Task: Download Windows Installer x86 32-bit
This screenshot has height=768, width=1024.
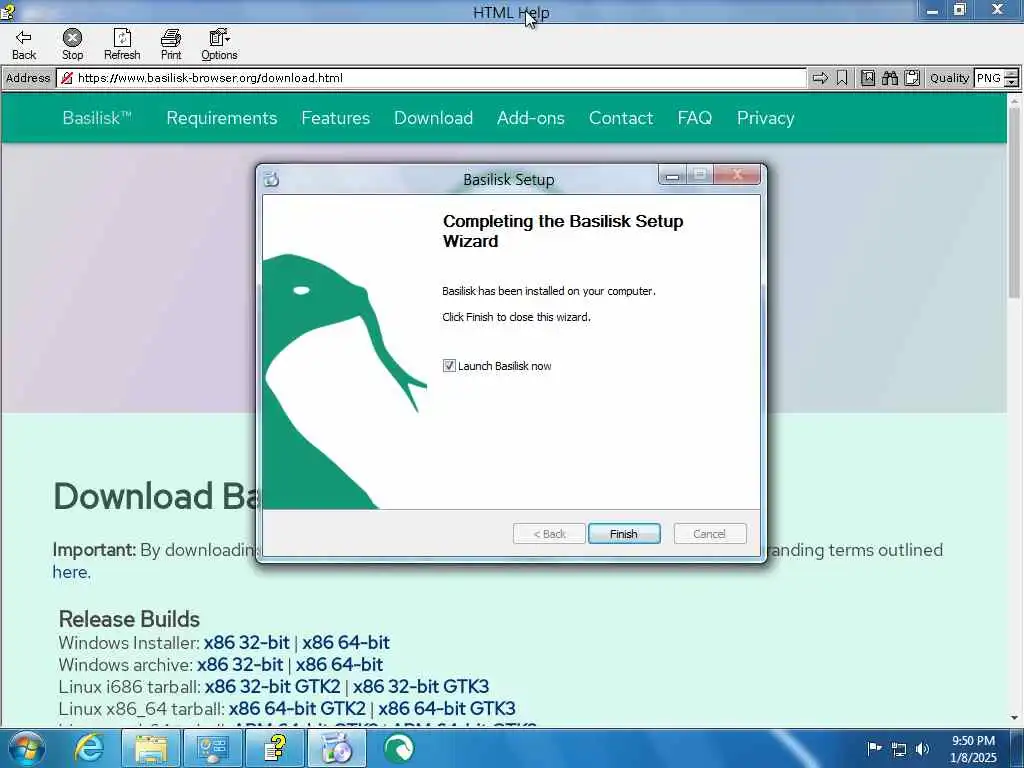Action: (247, 643)
